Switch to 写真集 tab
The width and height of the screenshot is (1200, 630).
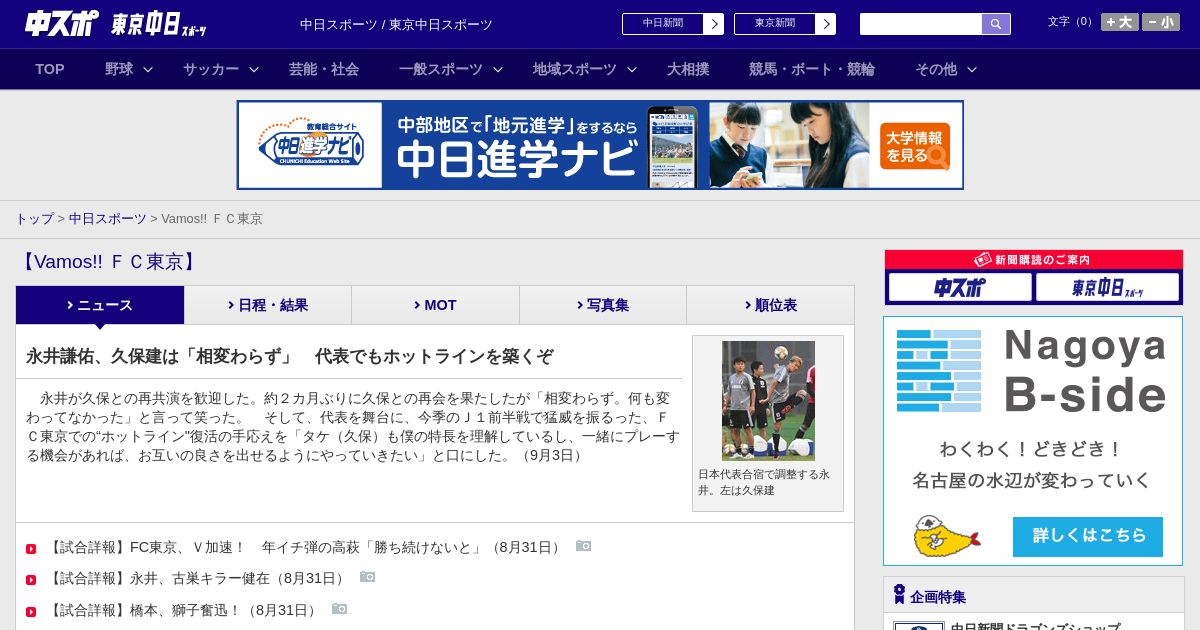pyautogui.click(x=603, y=305)
